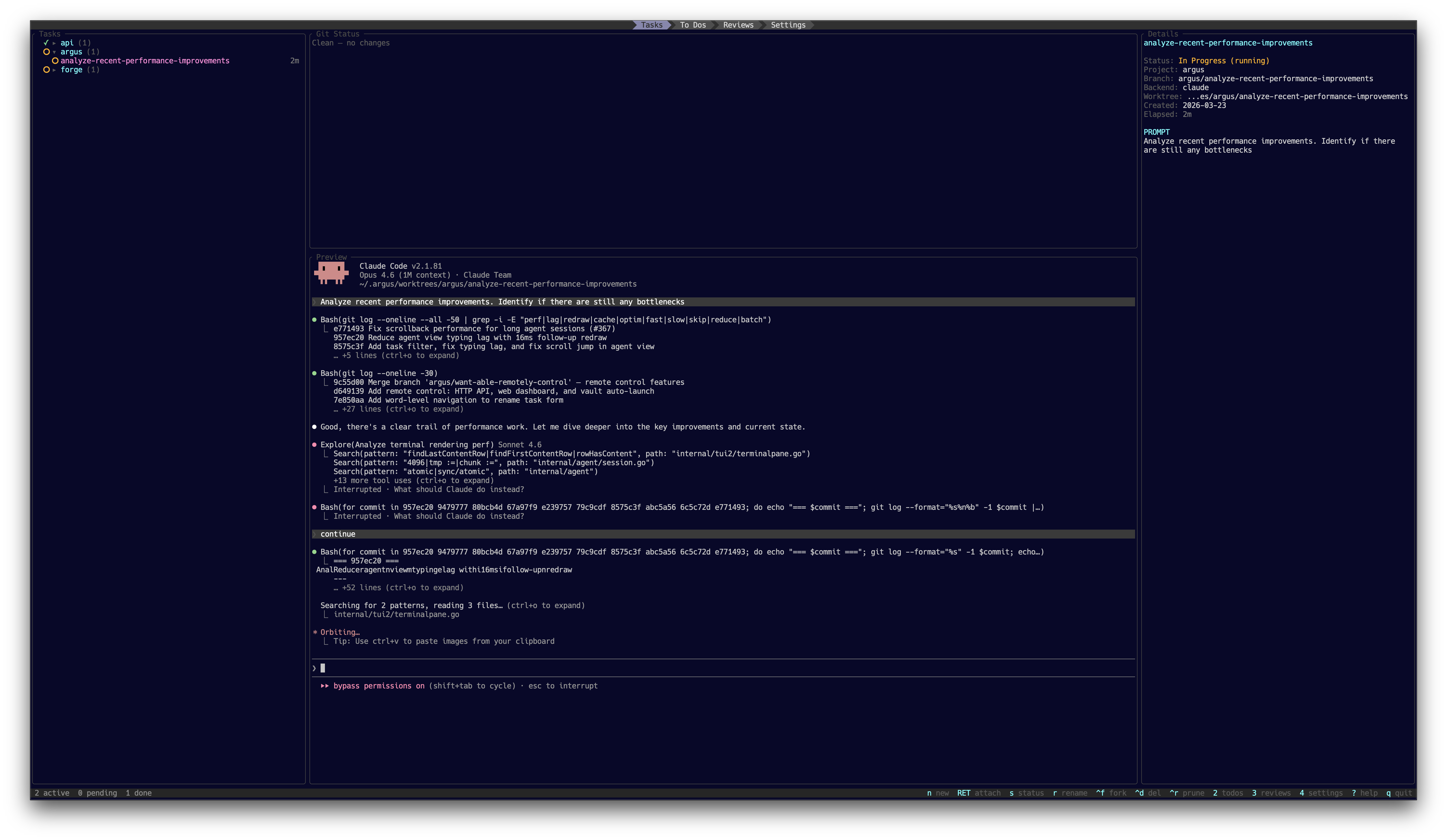
Task: Expand the api project group
Action: 54,43
